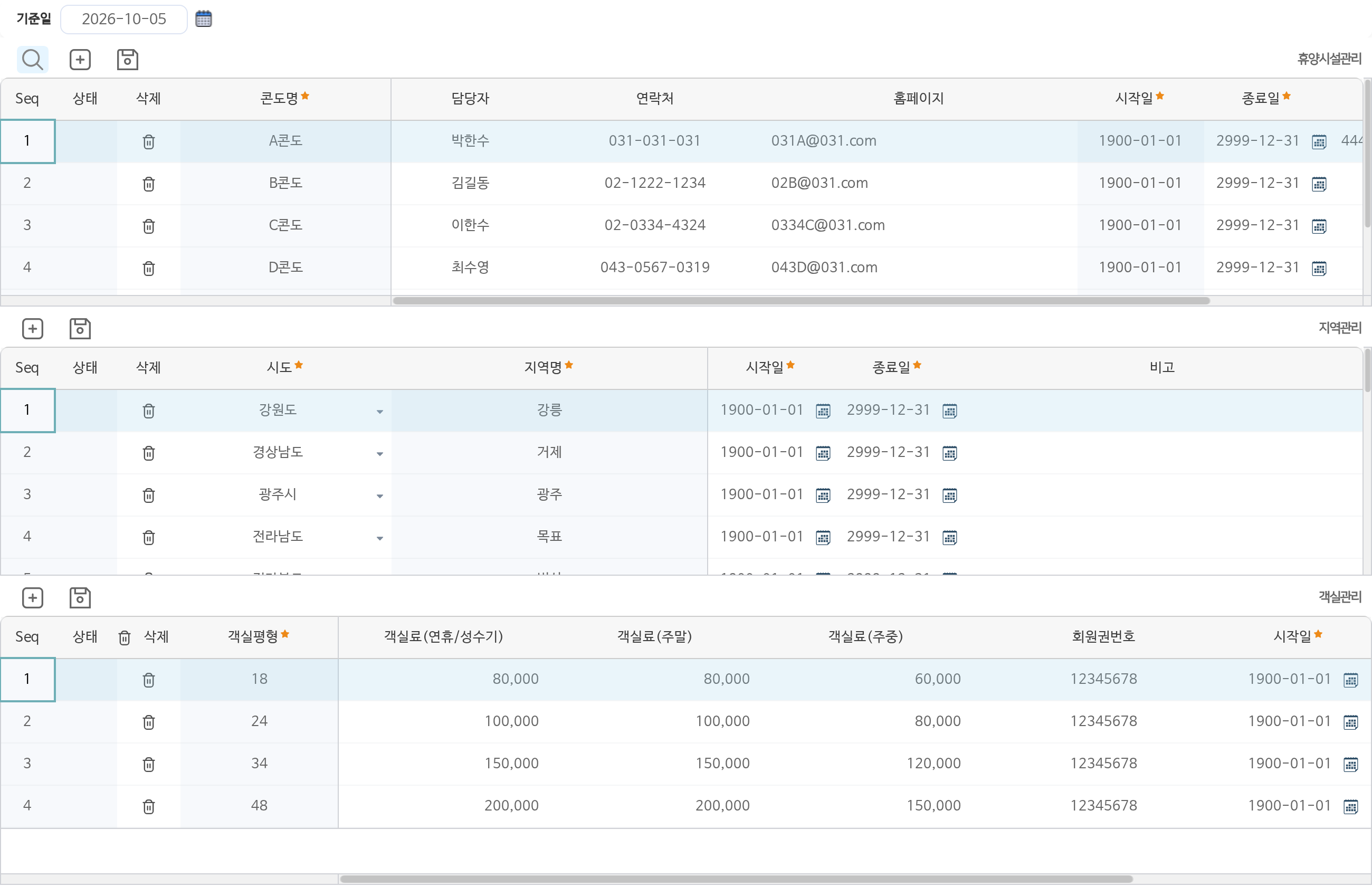
Task: Add a new row in 지역관리 grid
Action: click(x=33, y=329)
